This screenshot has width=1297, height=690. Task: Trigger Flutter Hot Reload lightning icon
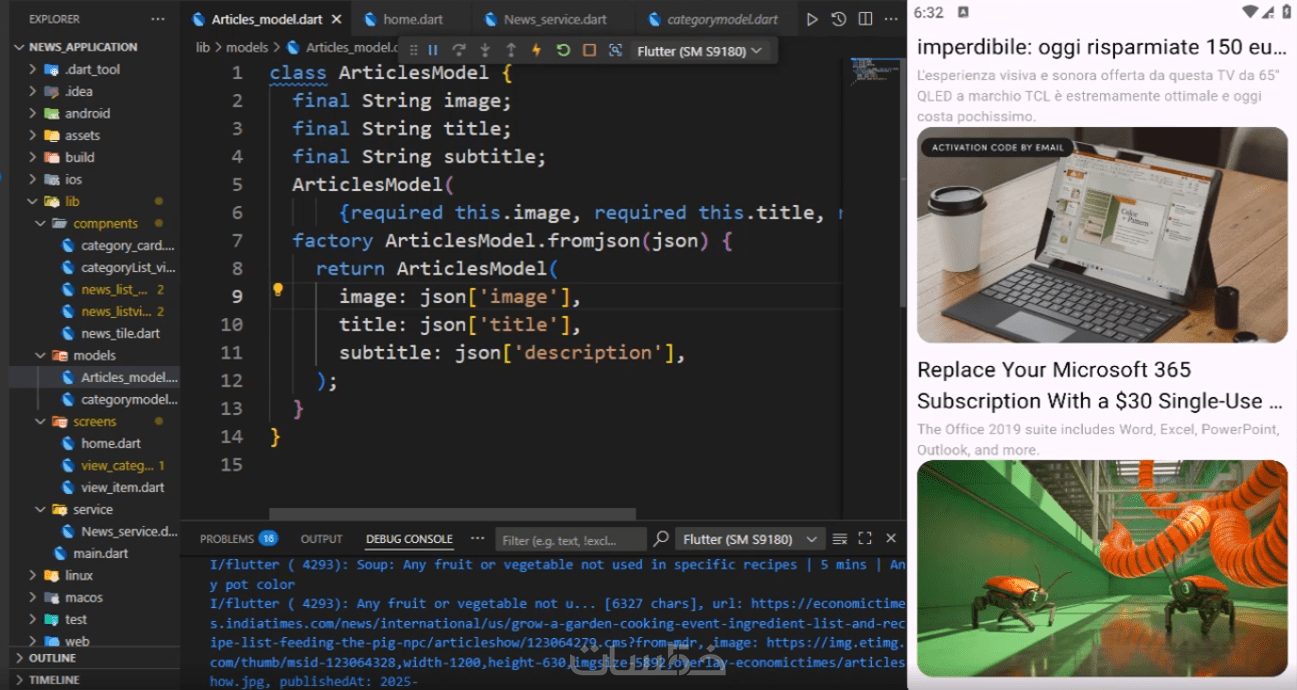(x=536, y=50)
